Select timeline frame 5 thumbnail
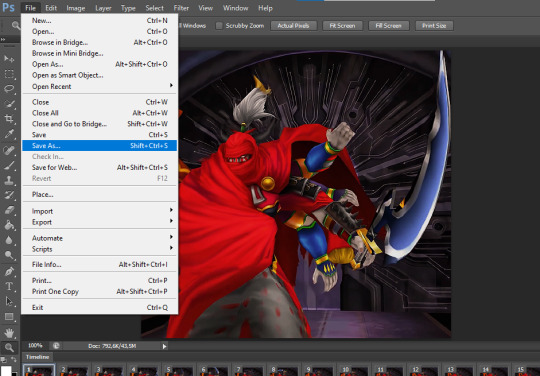The height and width of the screenshot is (376, 540). click(x=178, y=370)
